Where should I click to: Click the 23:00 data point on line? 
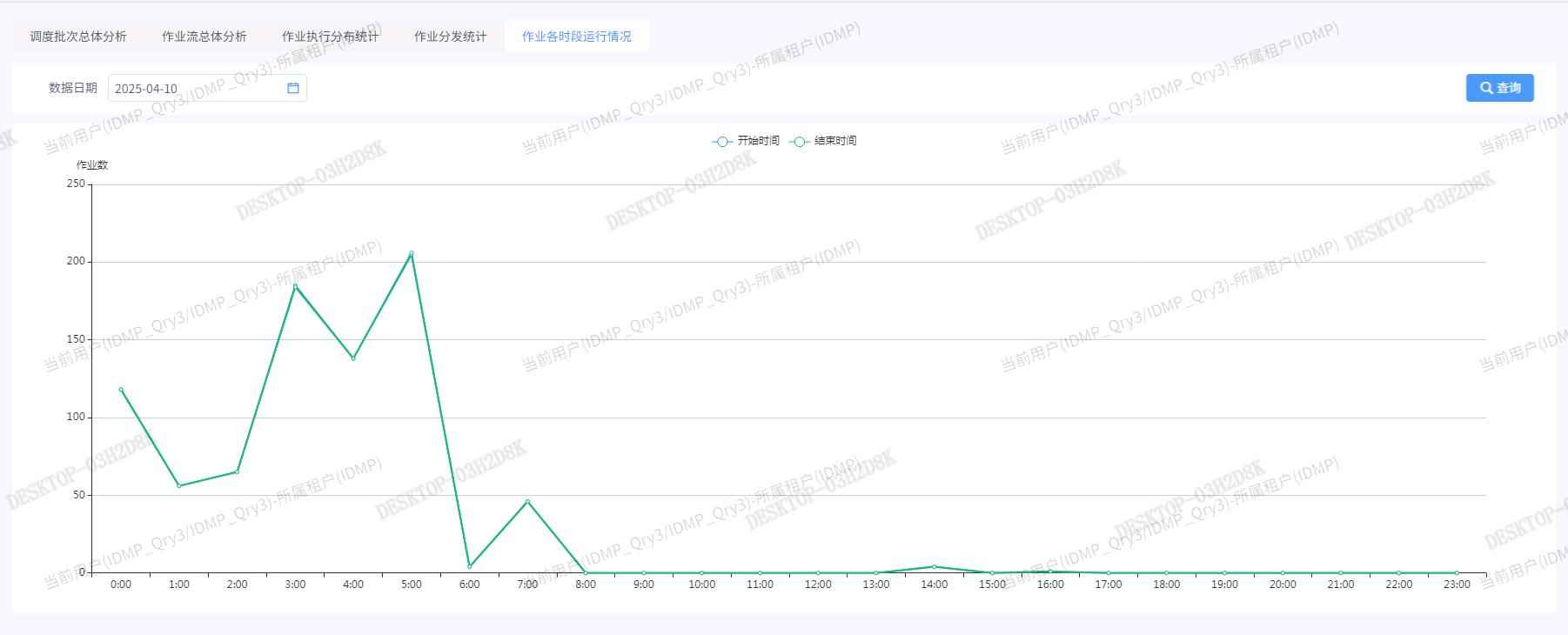(x=1457, y=573)
